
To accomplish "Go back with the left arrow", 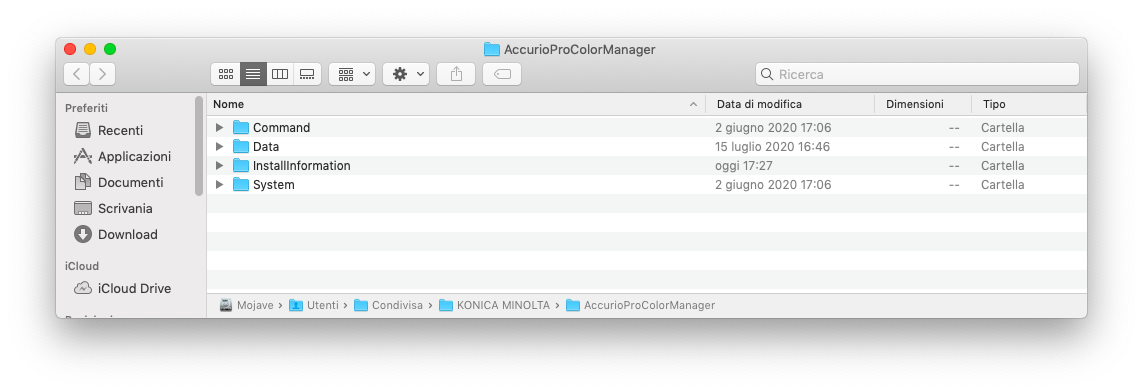I will 77,74.
